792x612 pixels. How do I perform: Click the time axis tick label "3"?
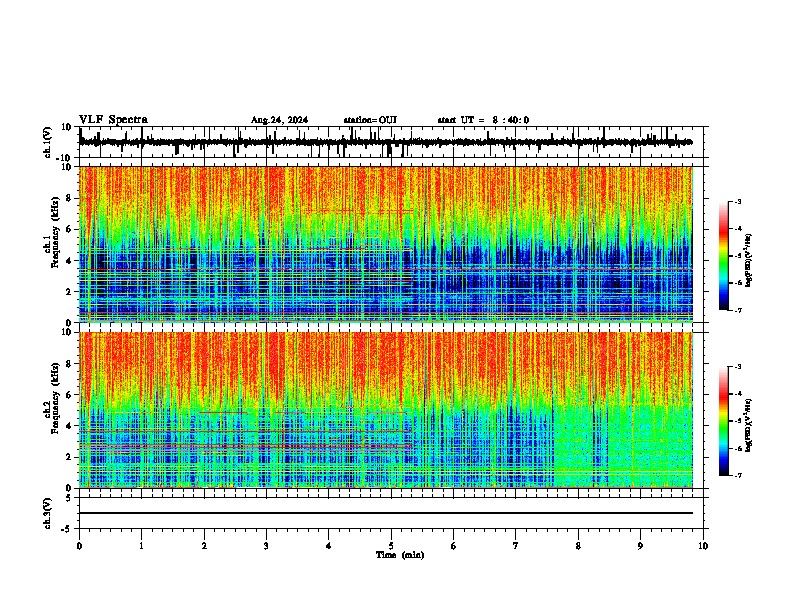(266, 546)
